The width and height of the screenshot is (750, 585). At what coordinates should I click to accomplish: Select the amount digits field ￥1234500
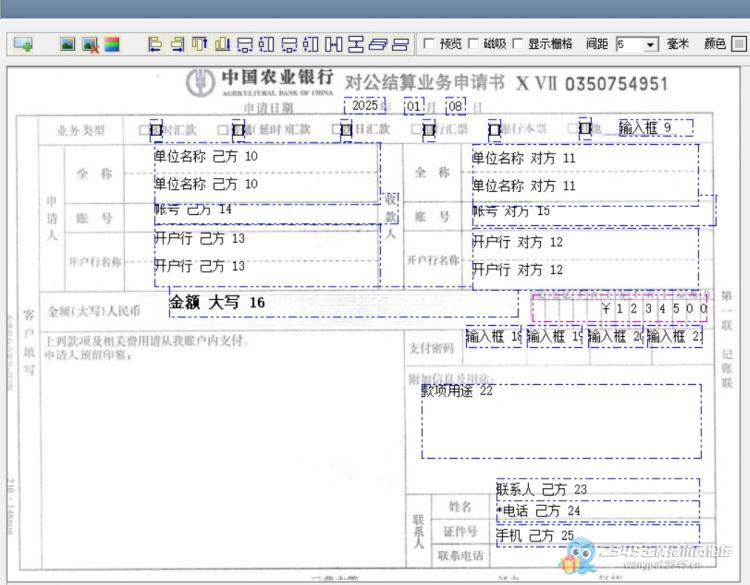pos(620,306)
